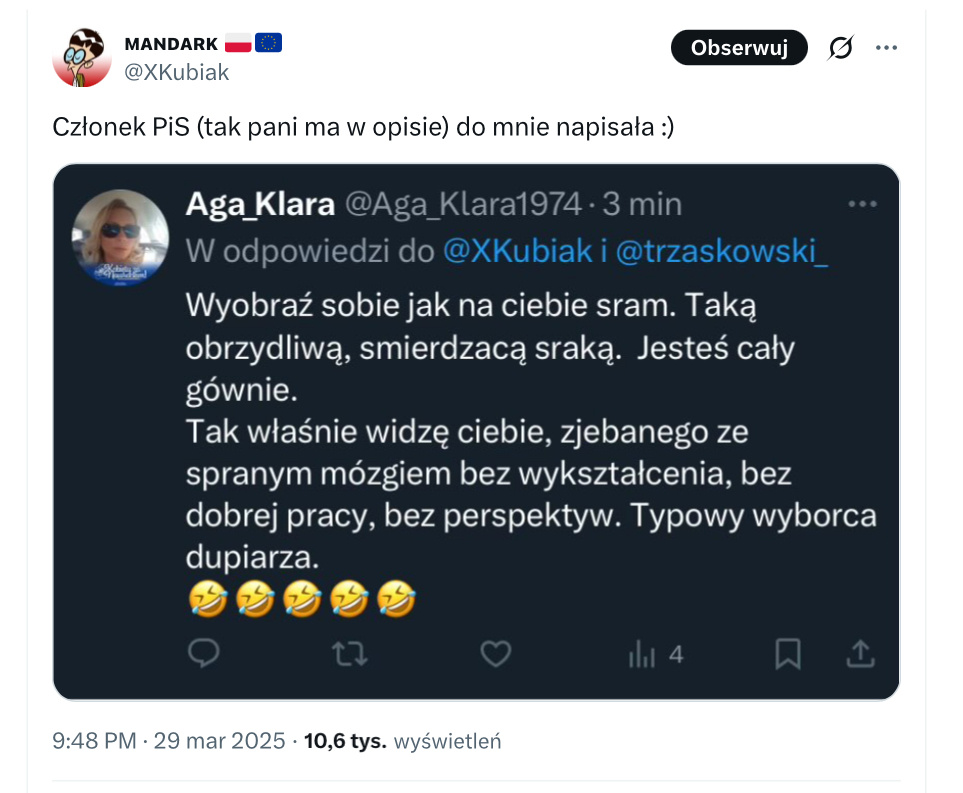Click the reply speech bubble icon
Image resolution: width=963 pixels, height=793 pixels.
[204, 654]
